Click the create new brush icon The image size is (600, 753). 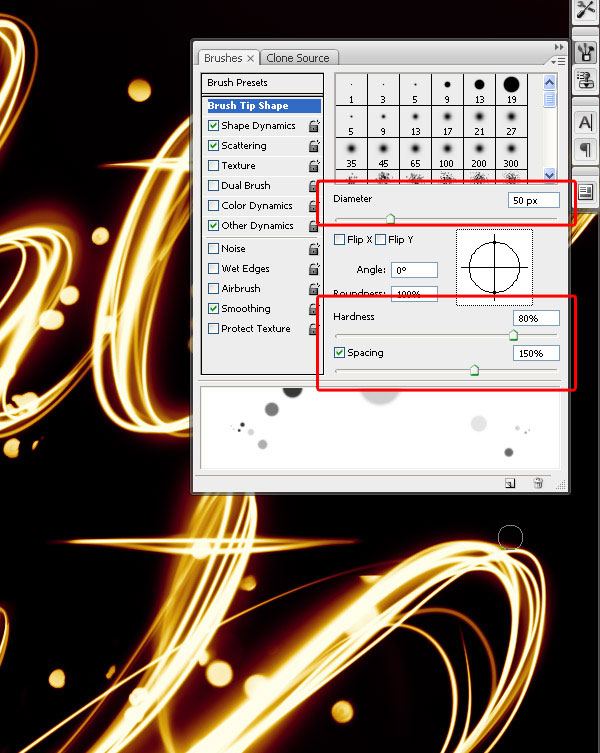[510, 483]
